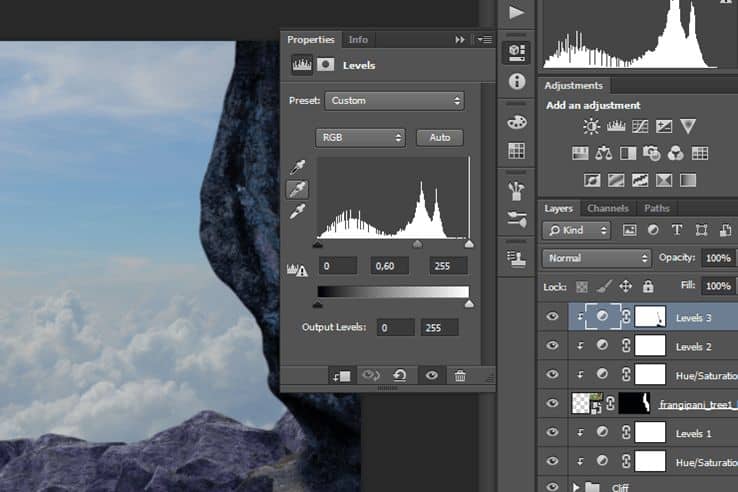
Task: Add a Color Balance adjustment
Action: pos(603,153)
